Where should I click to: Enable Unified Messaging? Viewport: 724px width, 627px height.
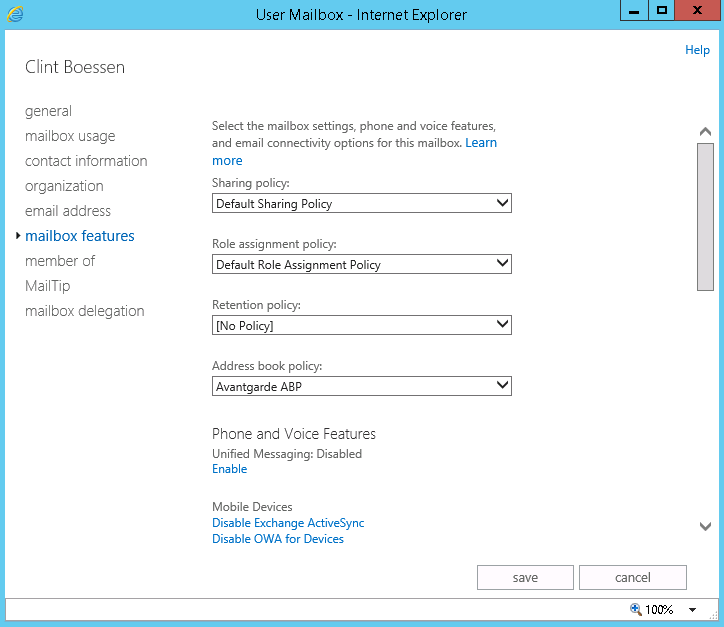[x=229, y=469]
